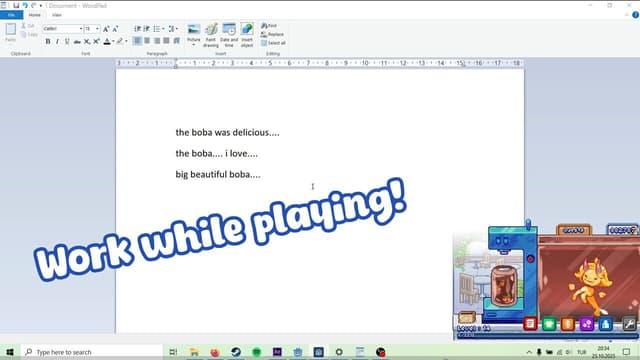The image size is (640, 360).
Task: Click the Select all button
Action: coord(273,43)
